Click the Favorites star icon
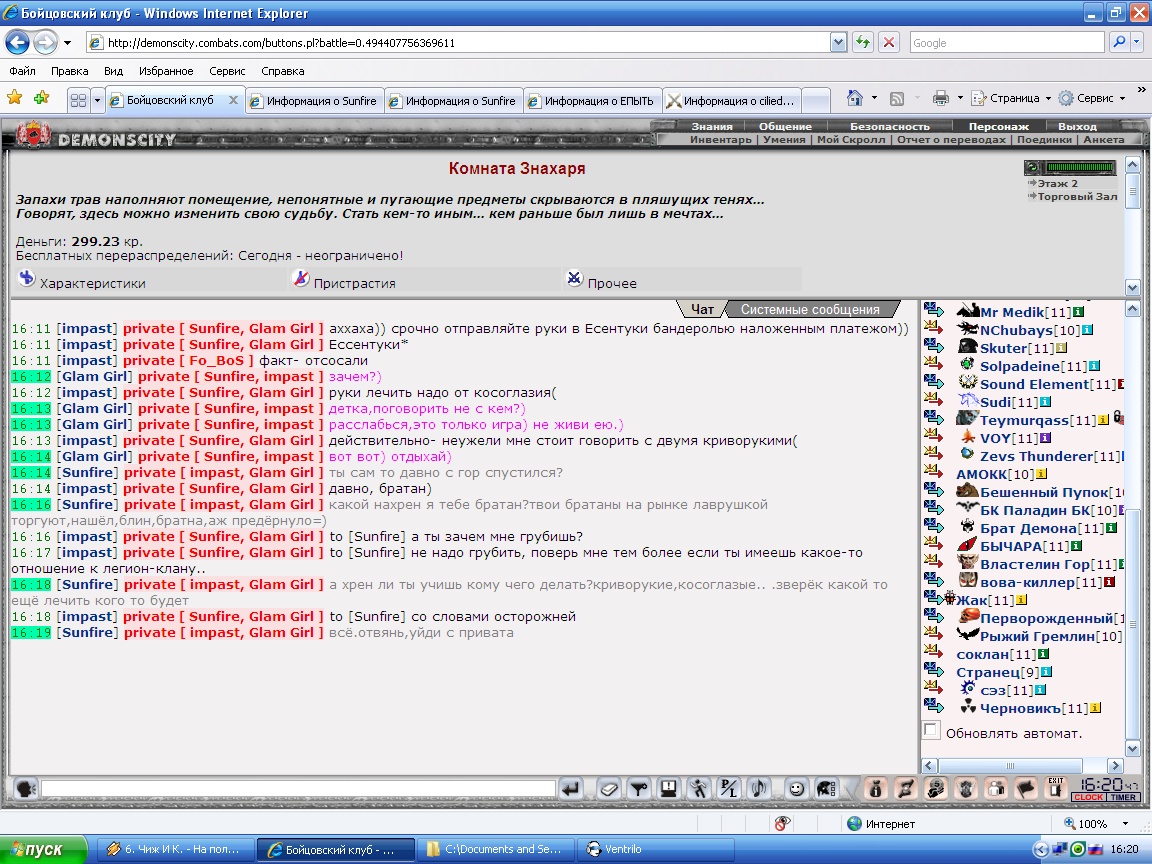1152x864 pixels. tap(15, 98)
